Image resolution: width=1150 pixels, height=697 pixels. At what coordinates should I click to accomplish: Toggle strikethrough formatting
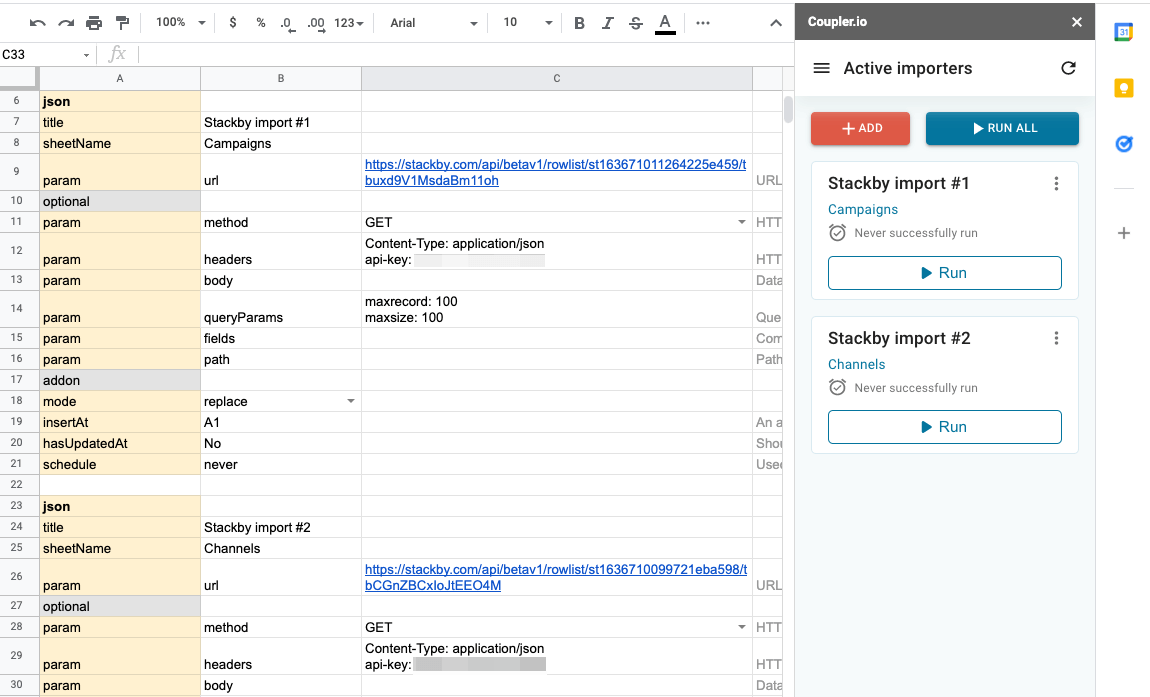pos(636,23)
